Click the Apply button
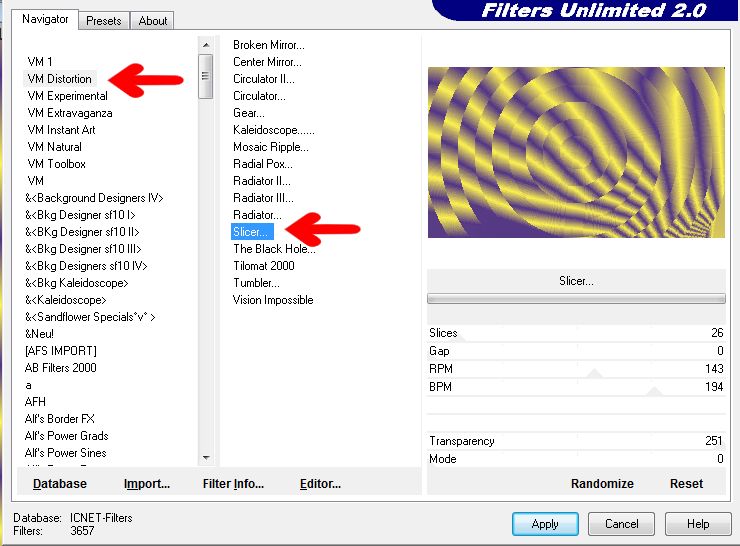Viewport: 740px width, 546px height. point(545,524)
